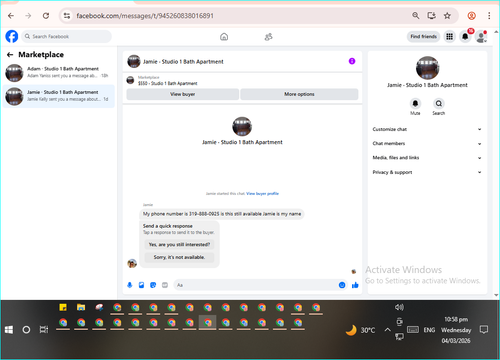This screenshot has height=360, width=500.
Task: Show hidden tray icons chevron
Action: click(x=387, y=330)
